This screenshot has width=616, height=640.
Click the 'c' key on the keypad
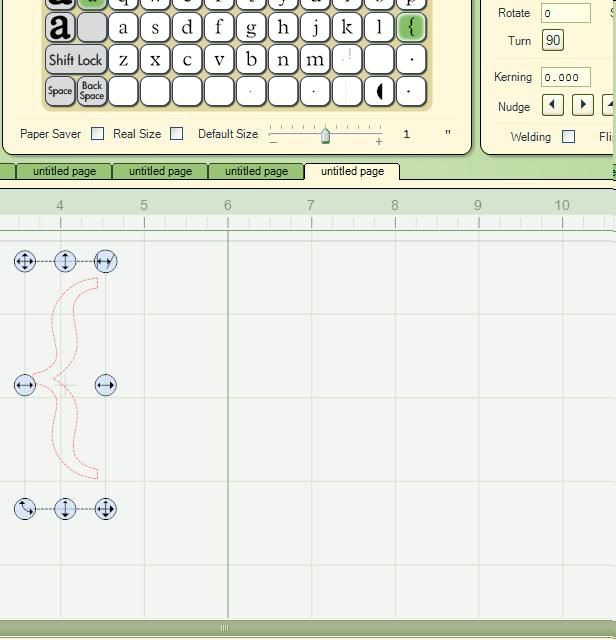point(187,60)
